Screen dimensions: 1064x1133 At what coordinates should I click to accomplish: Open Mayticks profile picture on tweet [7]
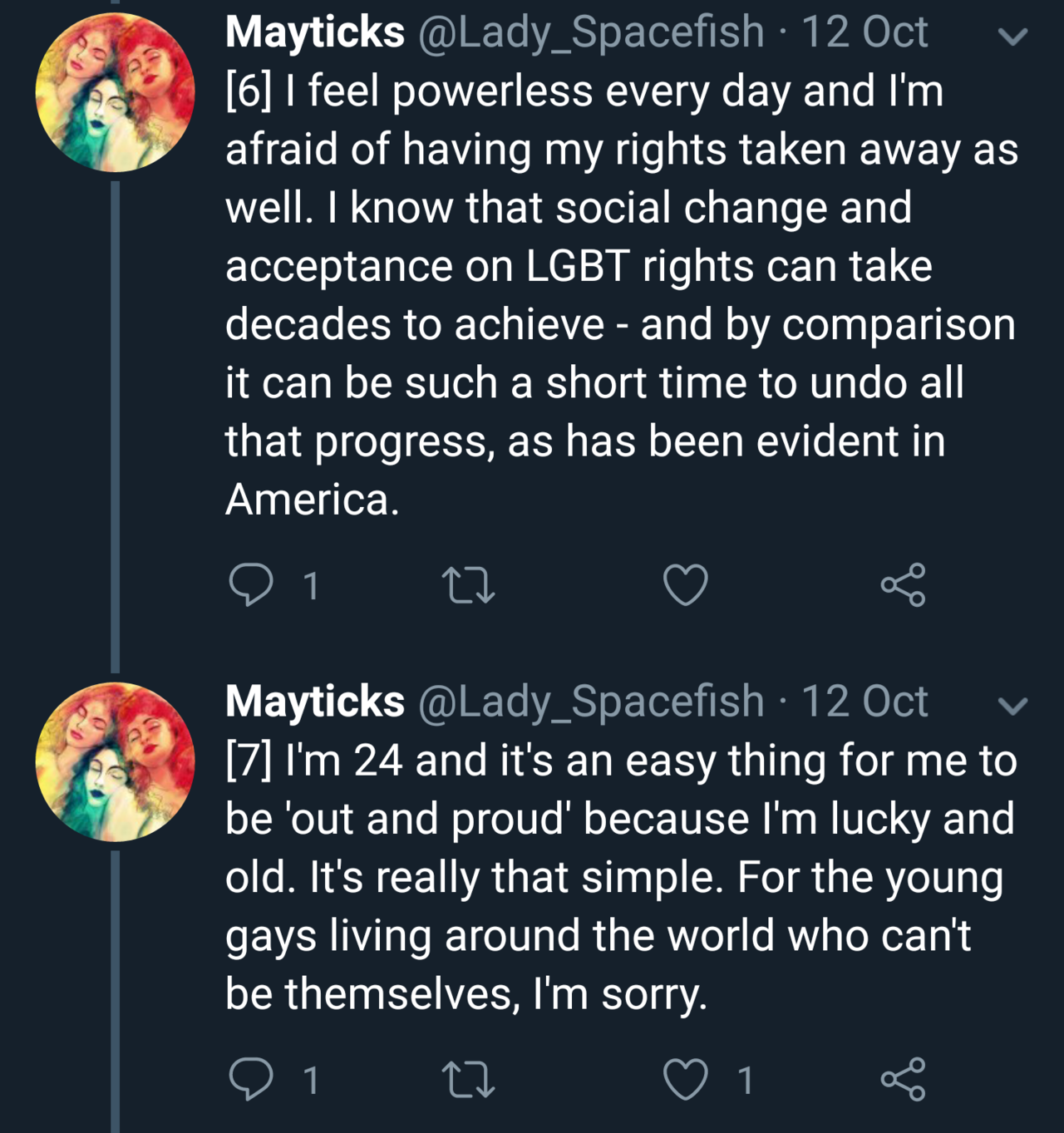pyautogui.click(x=115, y=761)
